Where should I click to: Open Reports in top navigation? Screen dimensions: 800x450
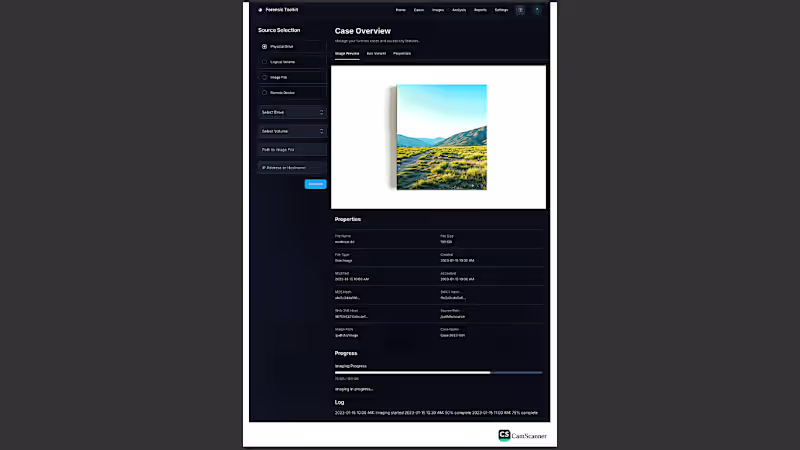click(x=480, y=10)
